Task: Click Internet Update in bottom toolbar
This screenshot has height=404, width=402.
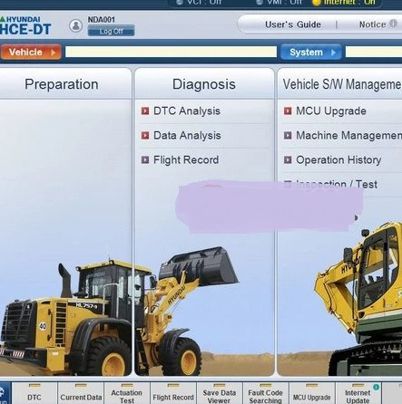Action: 358,393
